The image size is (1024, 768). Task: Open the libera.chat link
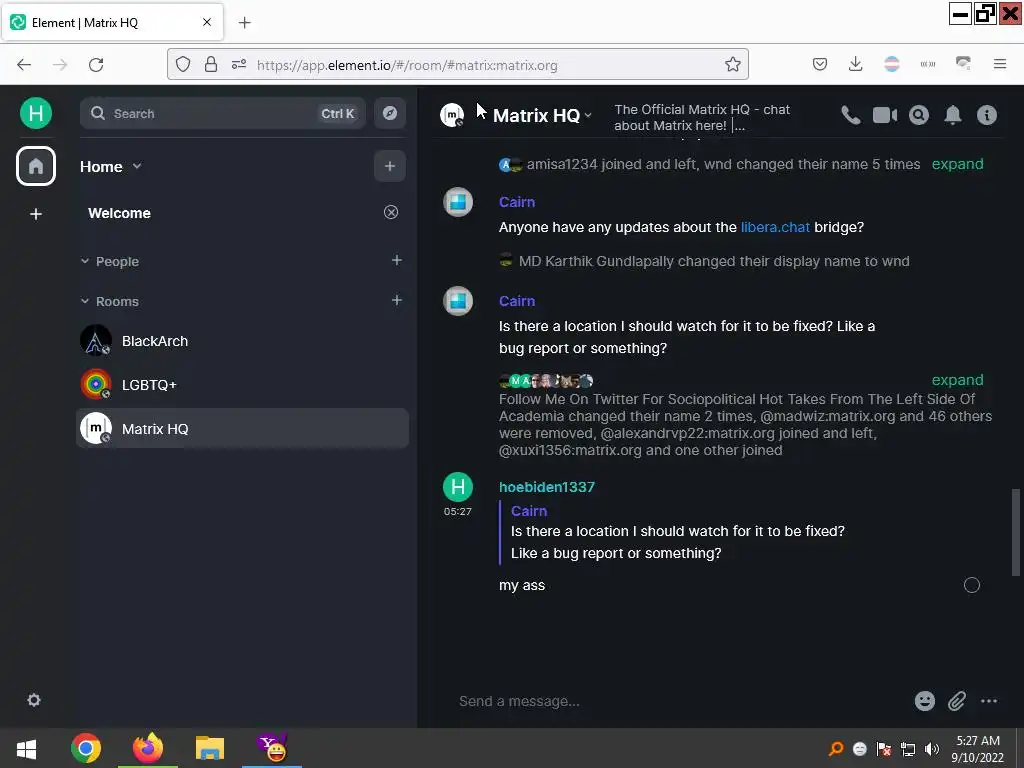775,227
